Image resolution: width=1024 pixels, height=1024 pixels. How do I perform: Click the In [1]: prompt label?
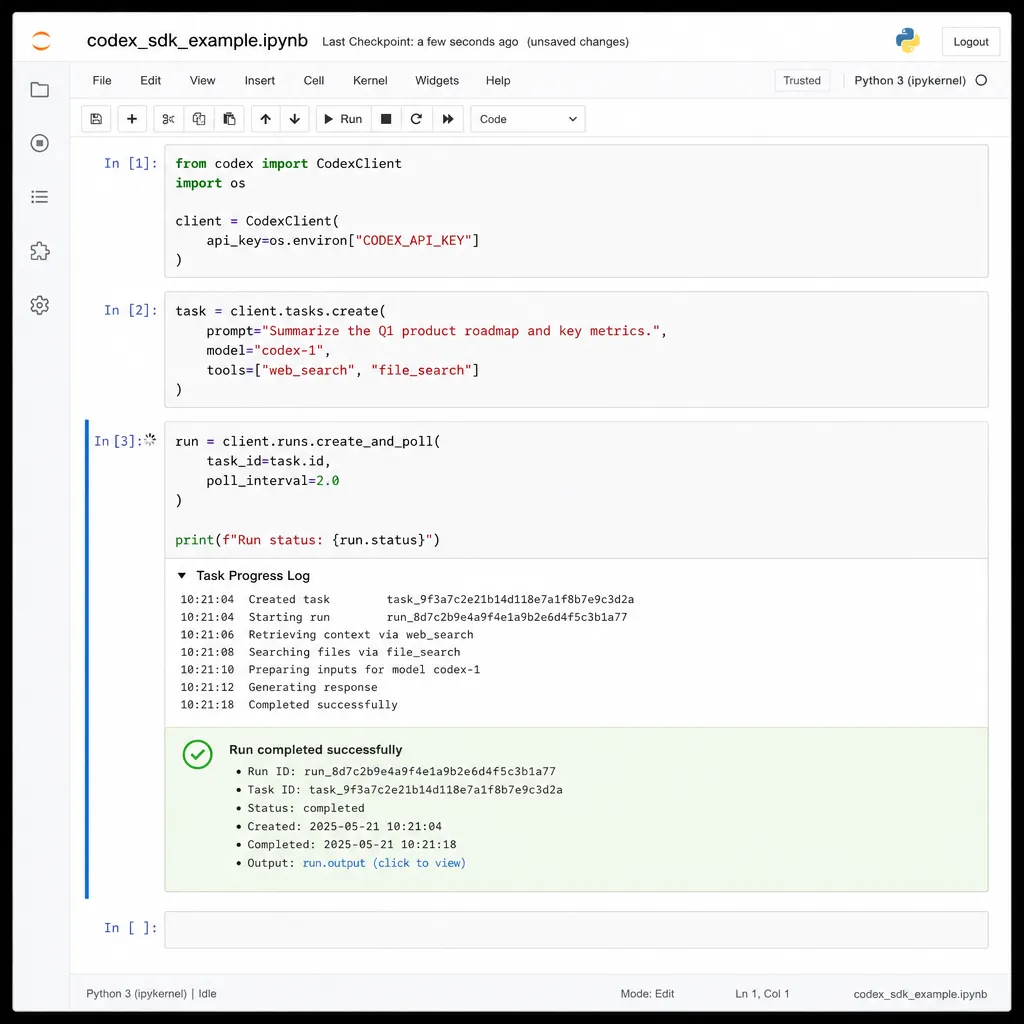coord(131,163)
